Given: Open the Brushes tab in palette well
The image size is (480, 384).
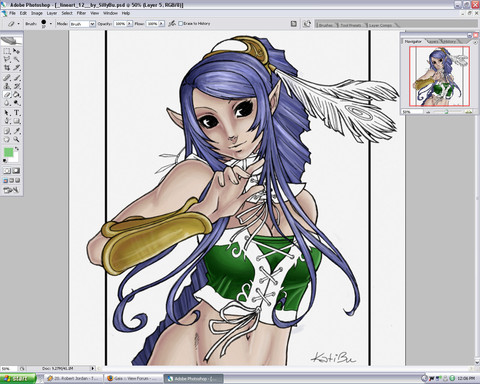Looking at the screenshot, I should (x=326, y=25).
